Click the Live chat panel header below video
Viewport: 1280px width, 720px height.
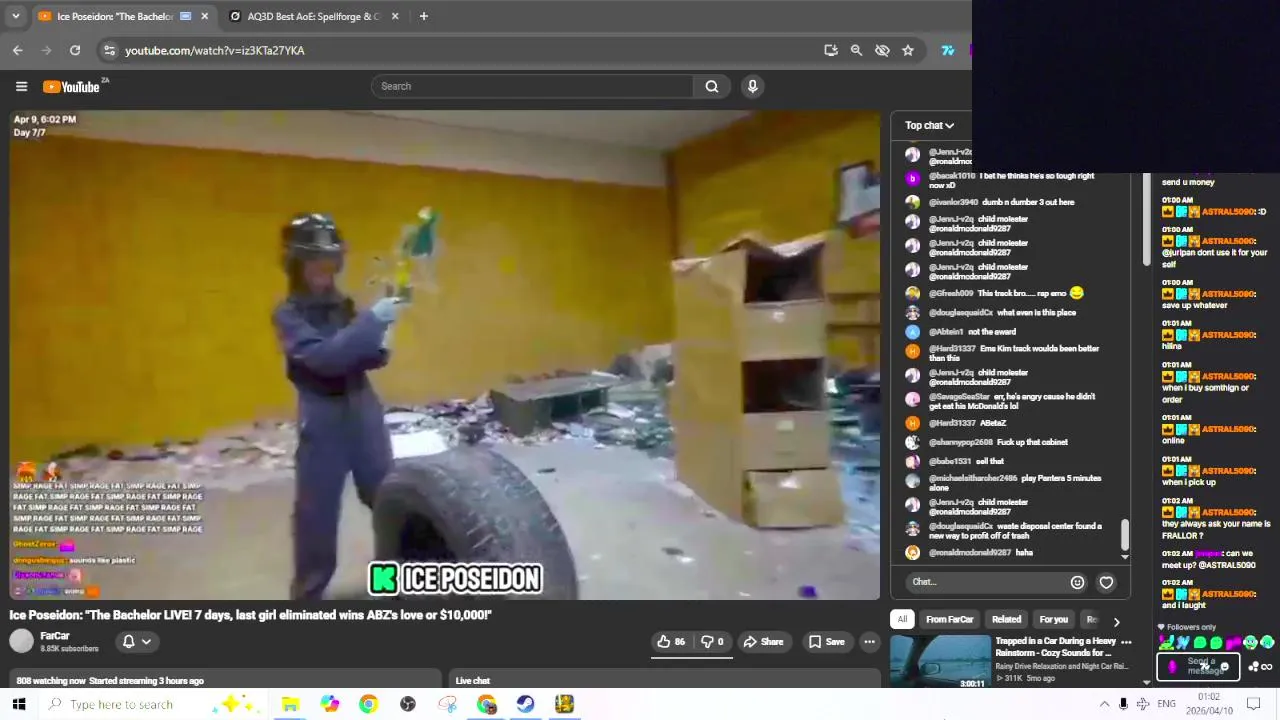click(667, 681)
